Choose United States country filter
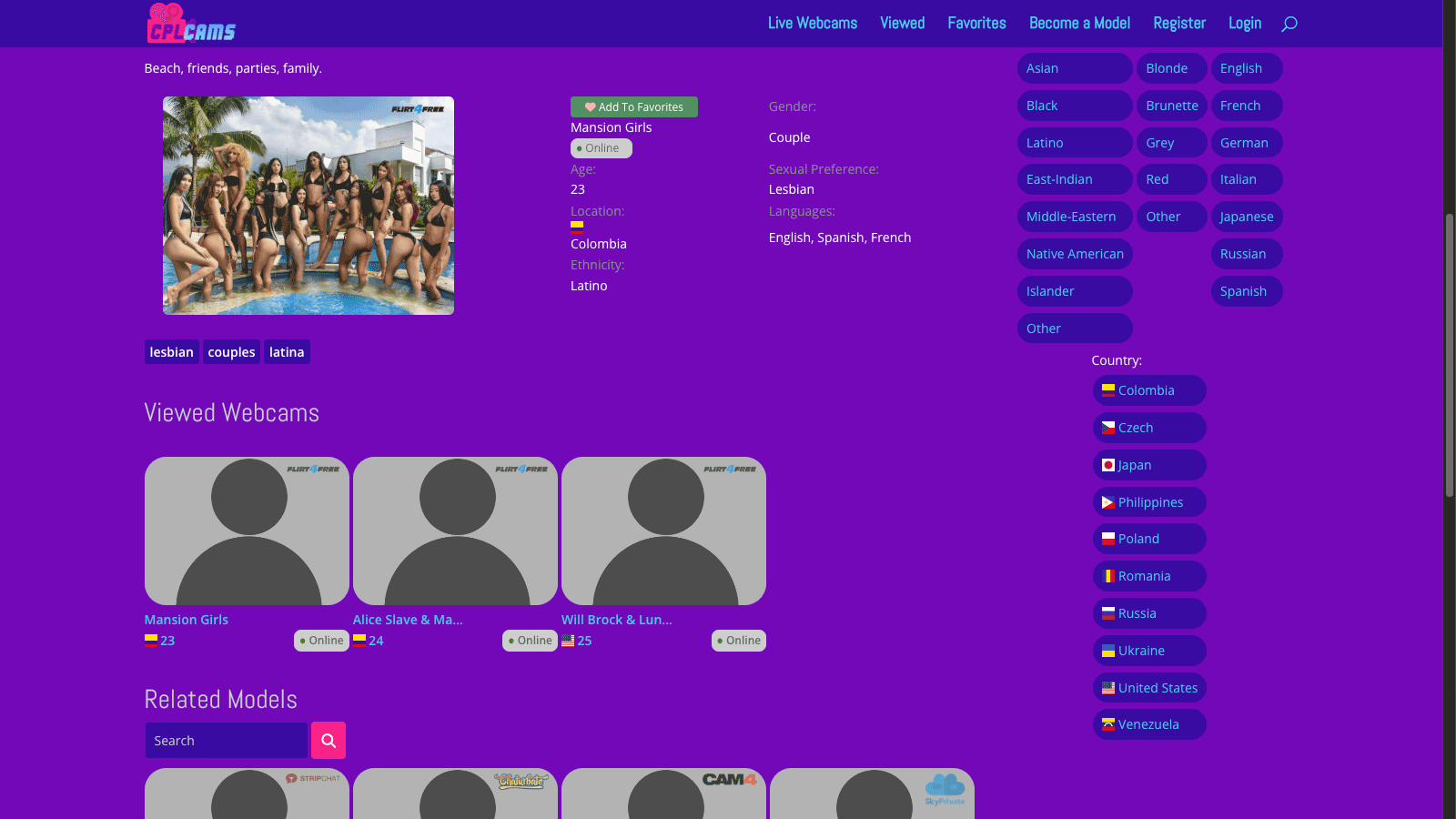Viewport: 1456px width, 819px height. click(x=1149, y=688)
